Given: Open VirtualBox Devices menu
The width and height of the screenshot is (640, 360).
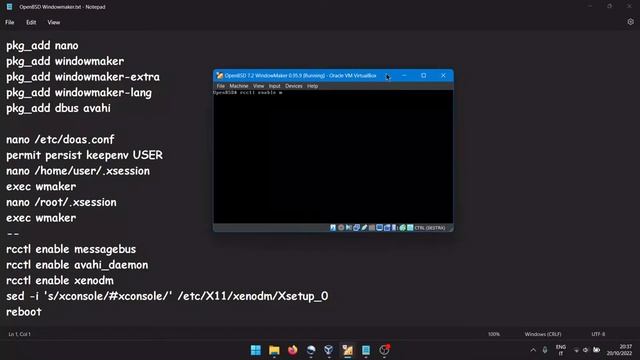Looking at the screenshot, I should tap(294, 86).
